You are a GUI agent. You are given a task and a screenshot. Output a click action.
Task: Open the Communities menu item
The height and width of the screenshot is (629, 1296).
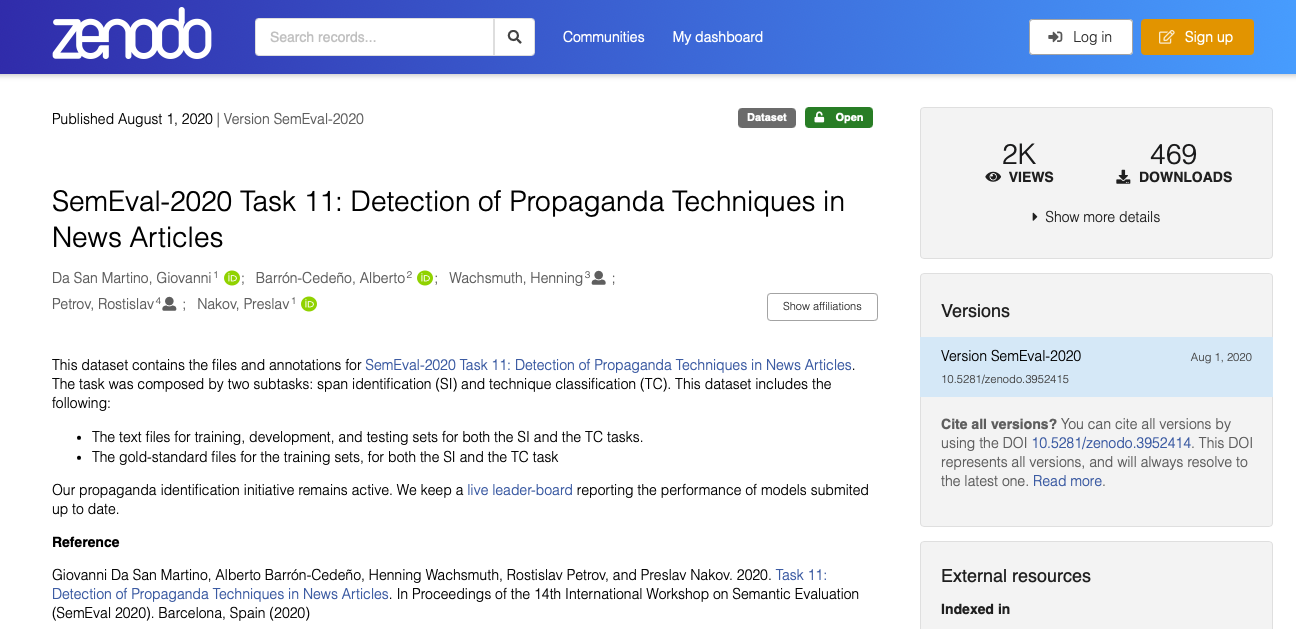click(603, 37)
